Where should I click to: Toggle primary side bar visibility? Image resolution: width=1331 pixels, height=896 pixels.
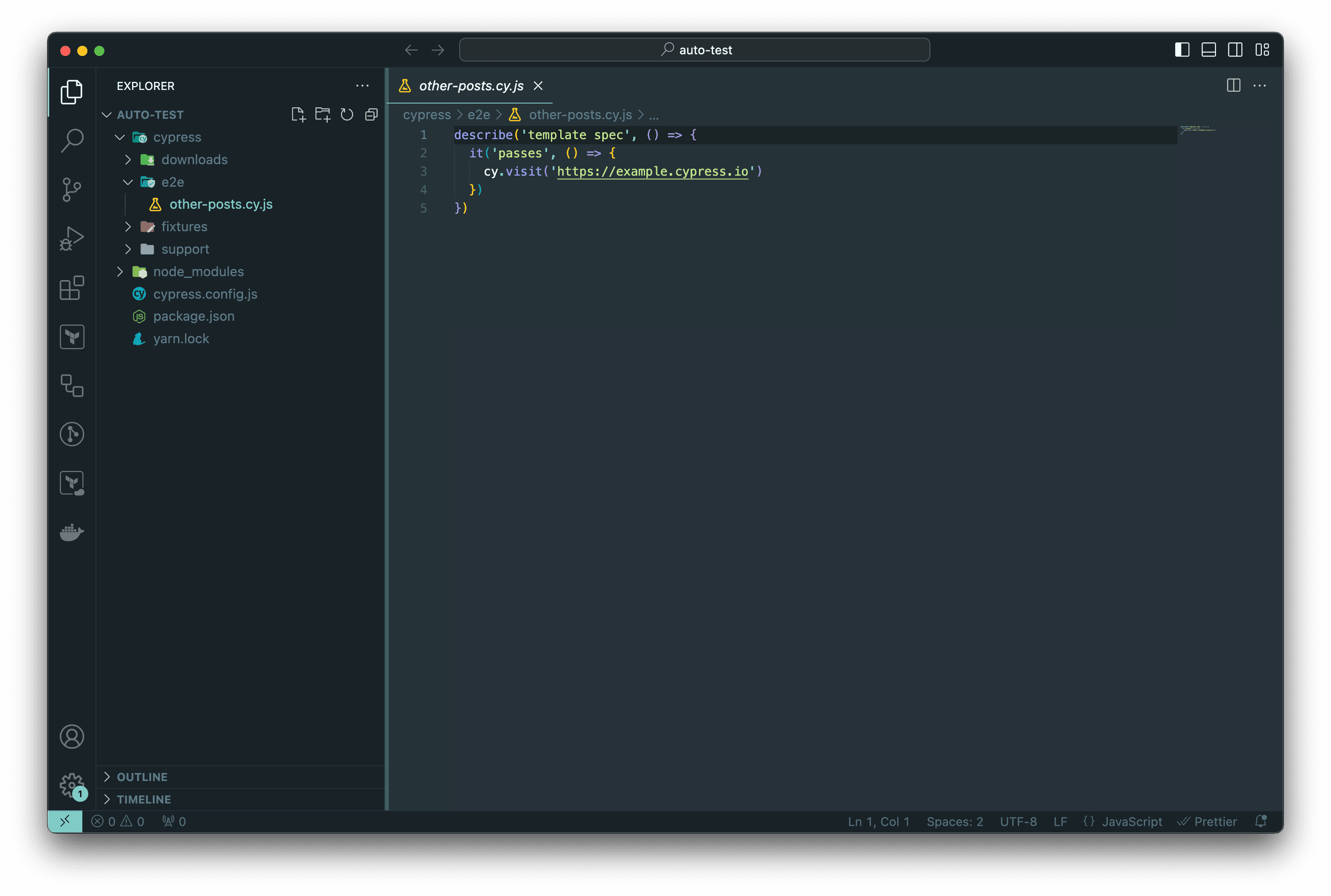click(1182, 50)
